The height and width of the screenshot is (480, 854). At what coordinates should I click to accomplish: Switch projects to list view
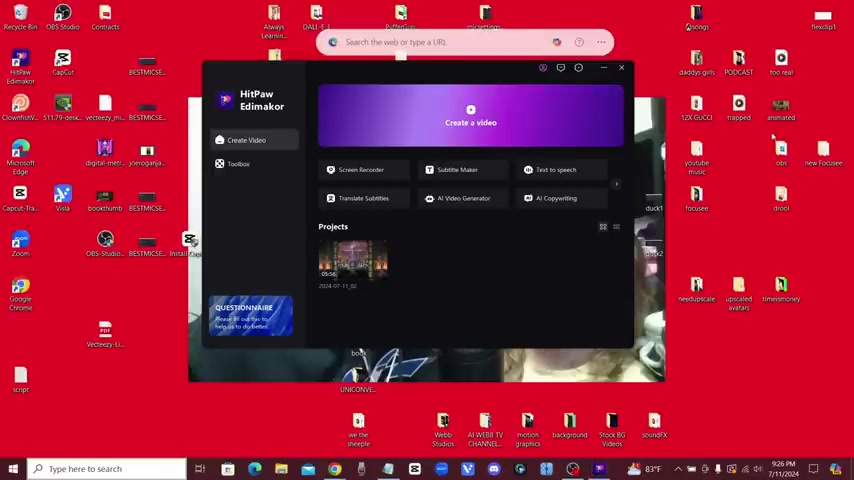point(617,227)
